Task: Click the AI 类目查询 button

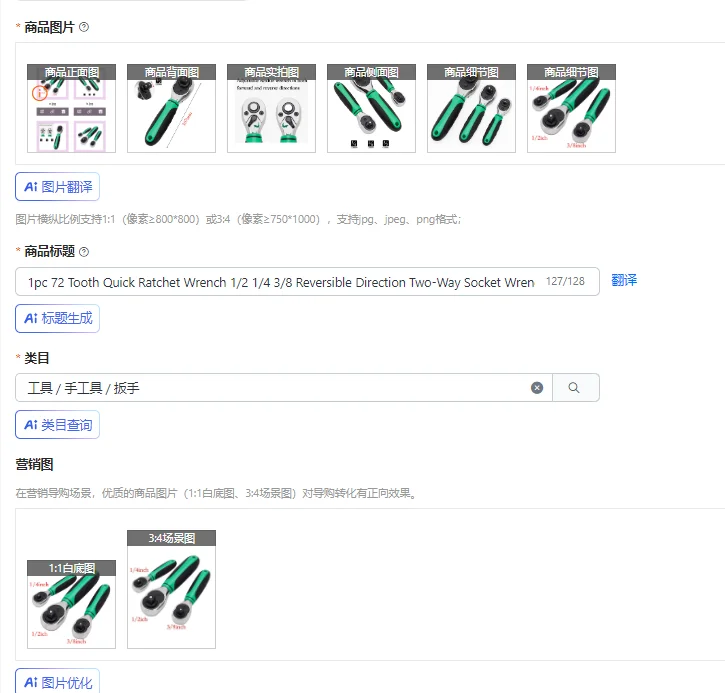Action: tap(57, 425)
